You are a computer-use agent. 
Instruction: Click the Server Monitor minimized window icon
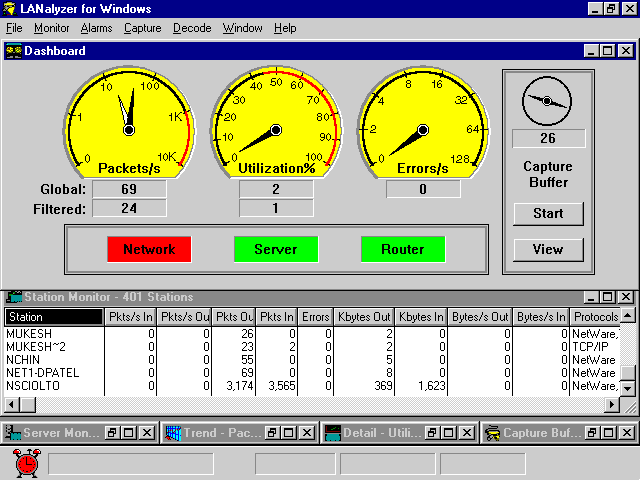pos(12,433)
